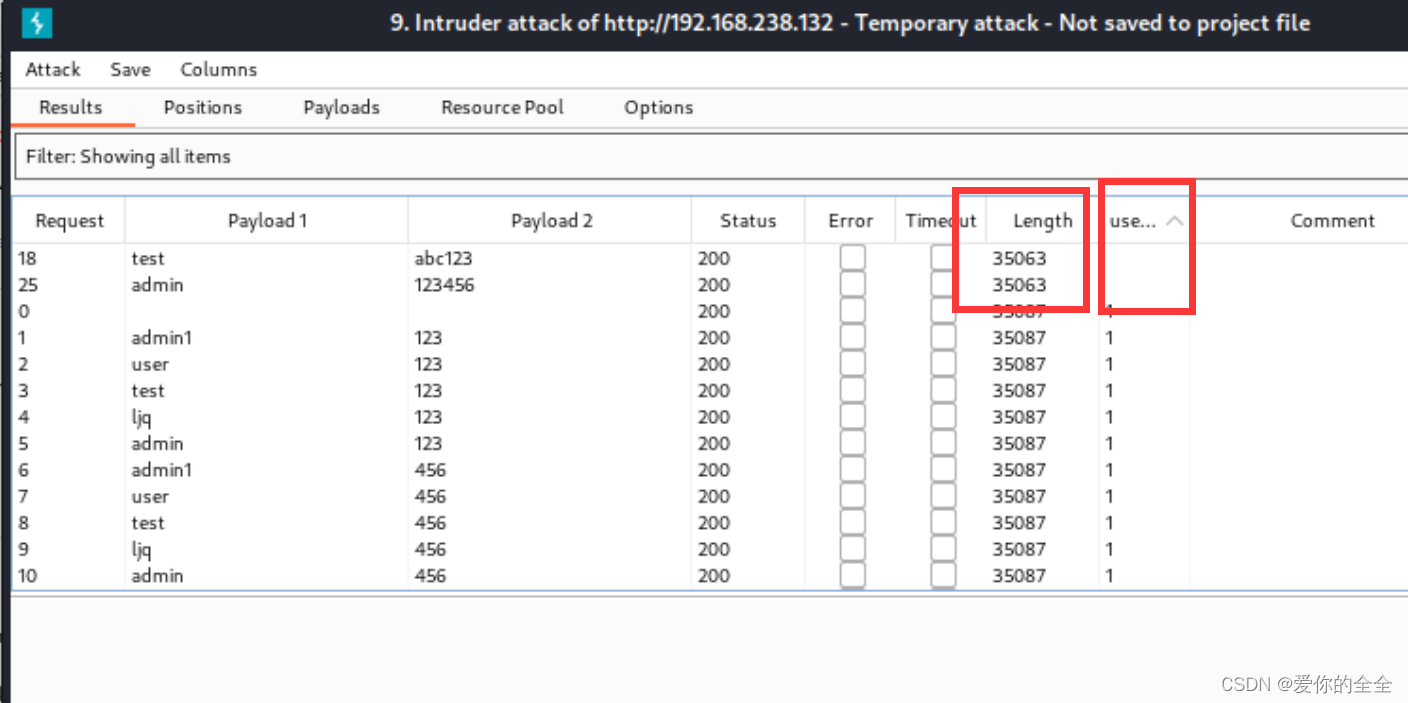Sort by the Payload 1 column header
The height and width of the screenshot is (703, 1408).
click(x=267, y=221)
